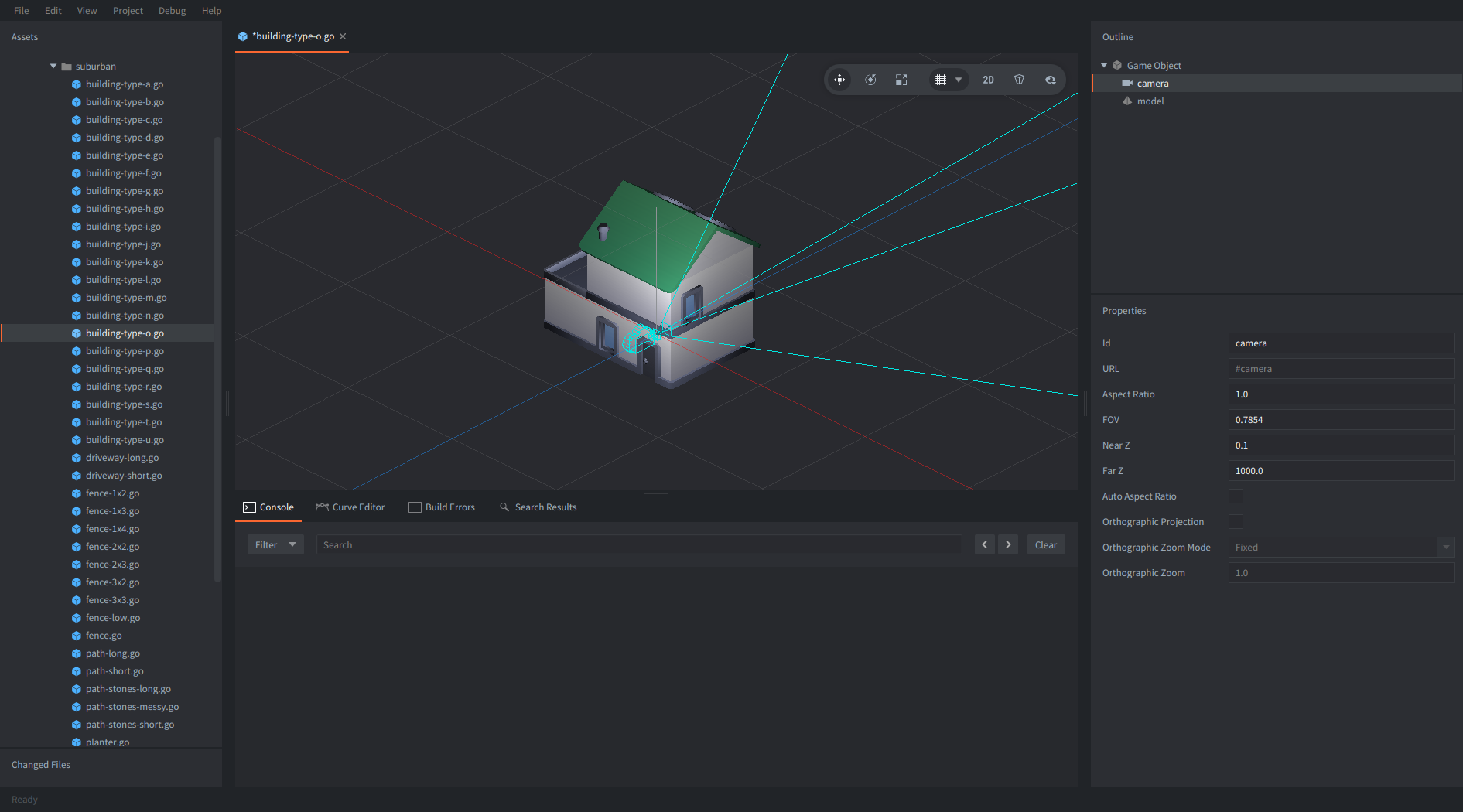Switch to the Build Errors tab
Screen dimensions: 1463x812
(442, 507)
